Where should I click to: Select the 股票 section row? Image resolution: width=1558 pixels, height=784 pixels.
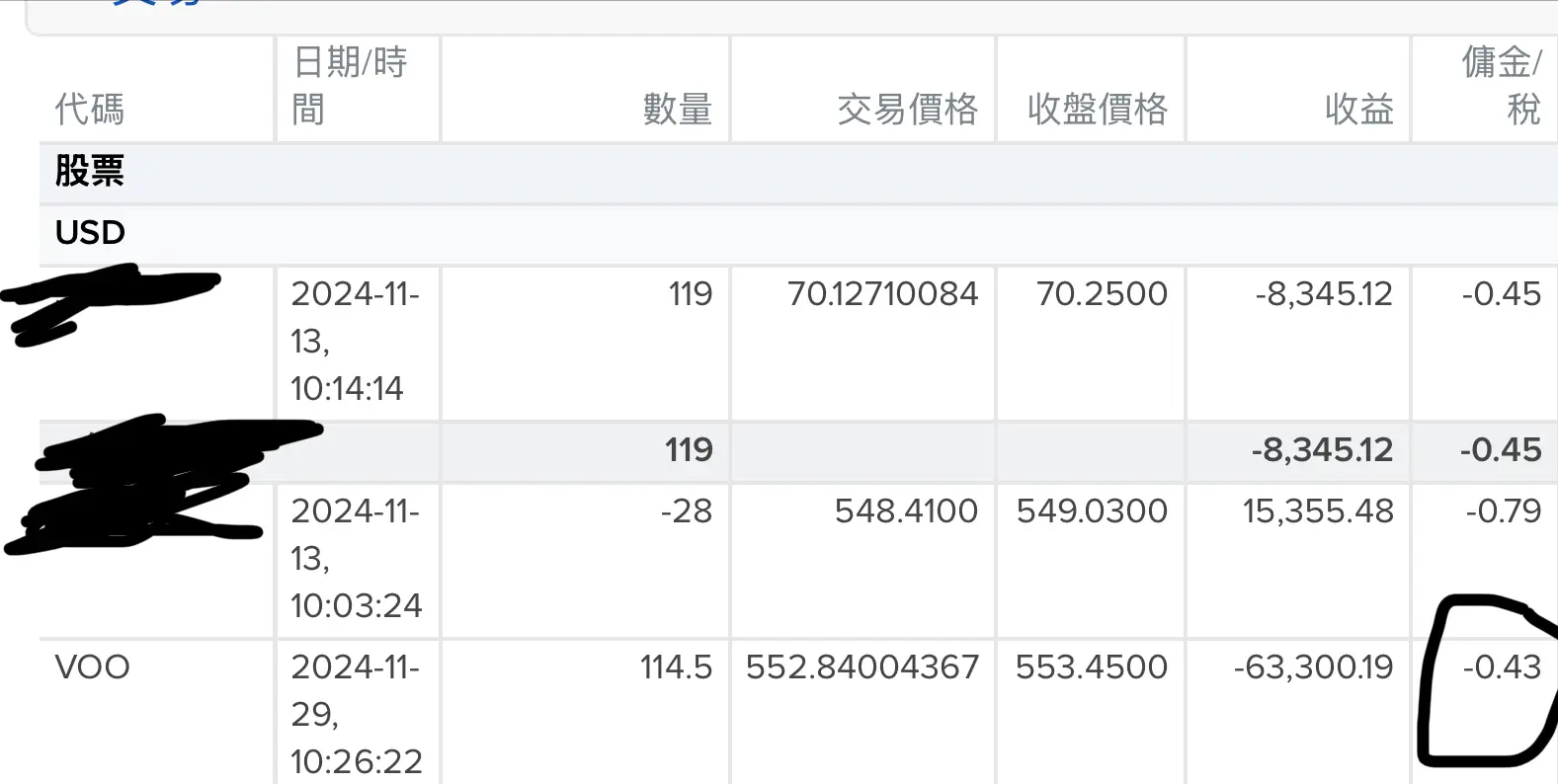(90, 171)
